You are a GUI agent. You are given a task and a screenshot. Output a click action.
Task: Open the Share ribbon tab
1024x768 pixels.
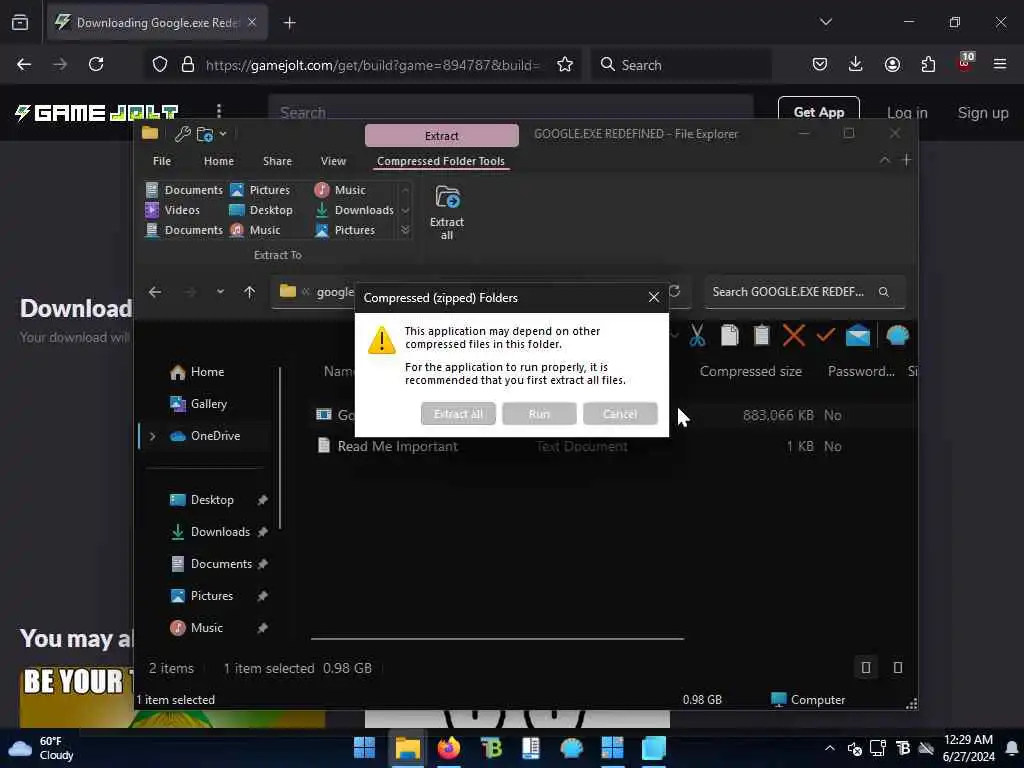click(x=278, y=161)
